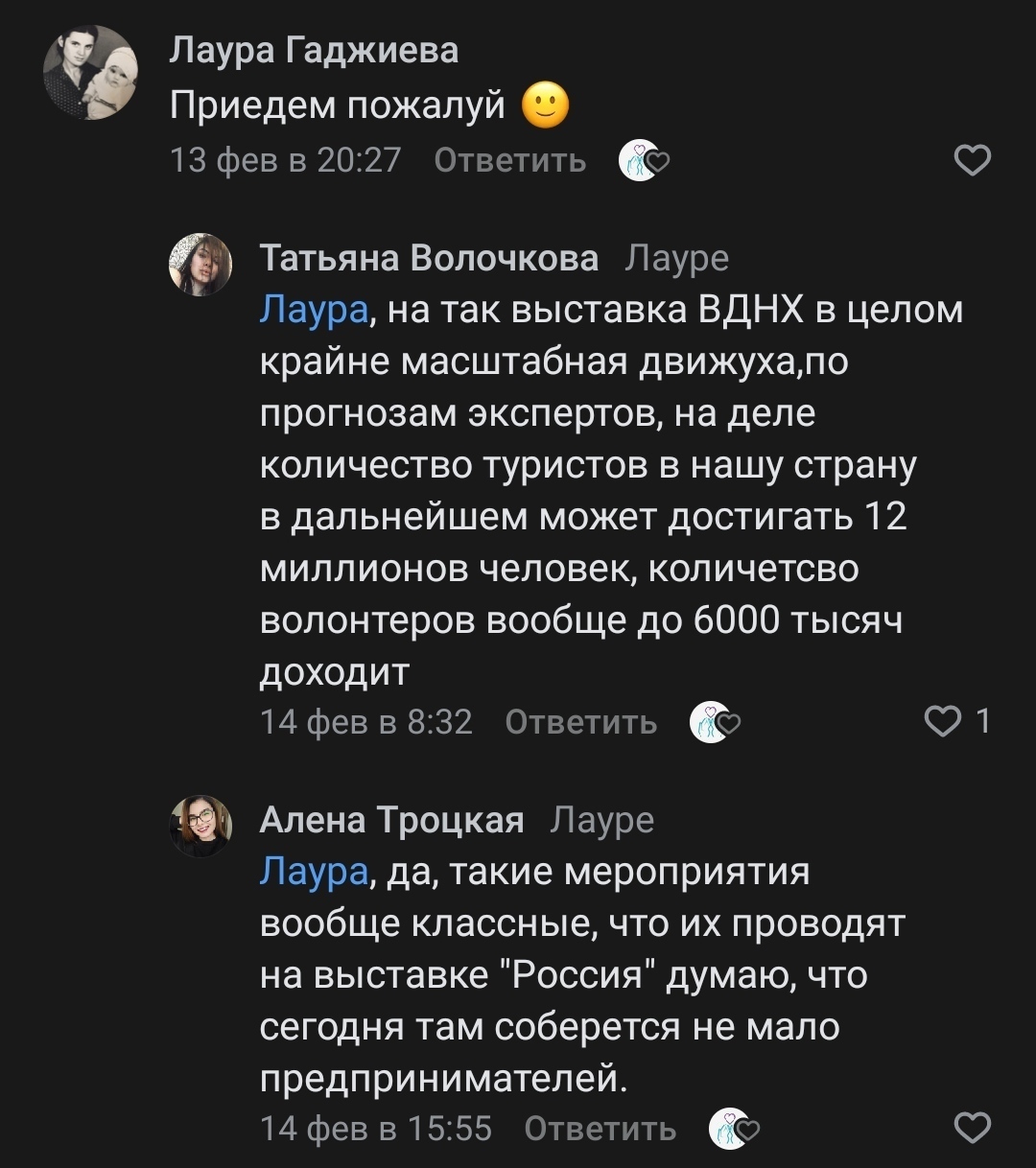The width and height of the screenshot is (1036, 1168).
Task: Reply to Алена Троцкая's comment
Action: [x=600, y=1129]
